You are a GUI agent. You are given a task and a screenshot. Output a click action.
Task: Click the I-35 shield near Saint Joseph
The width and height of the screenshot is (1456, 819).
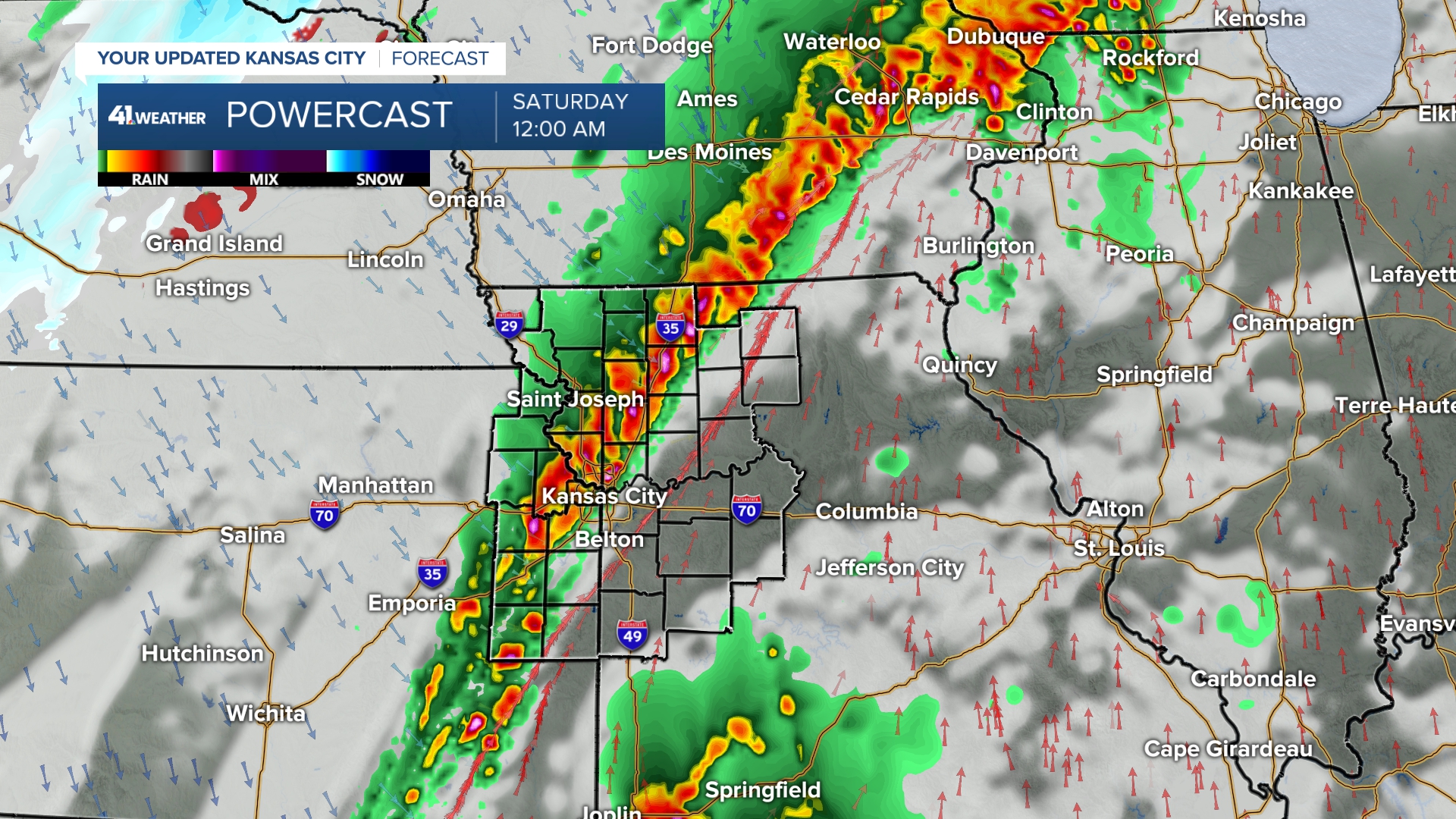pyautogui.click(x=670, y=327)
